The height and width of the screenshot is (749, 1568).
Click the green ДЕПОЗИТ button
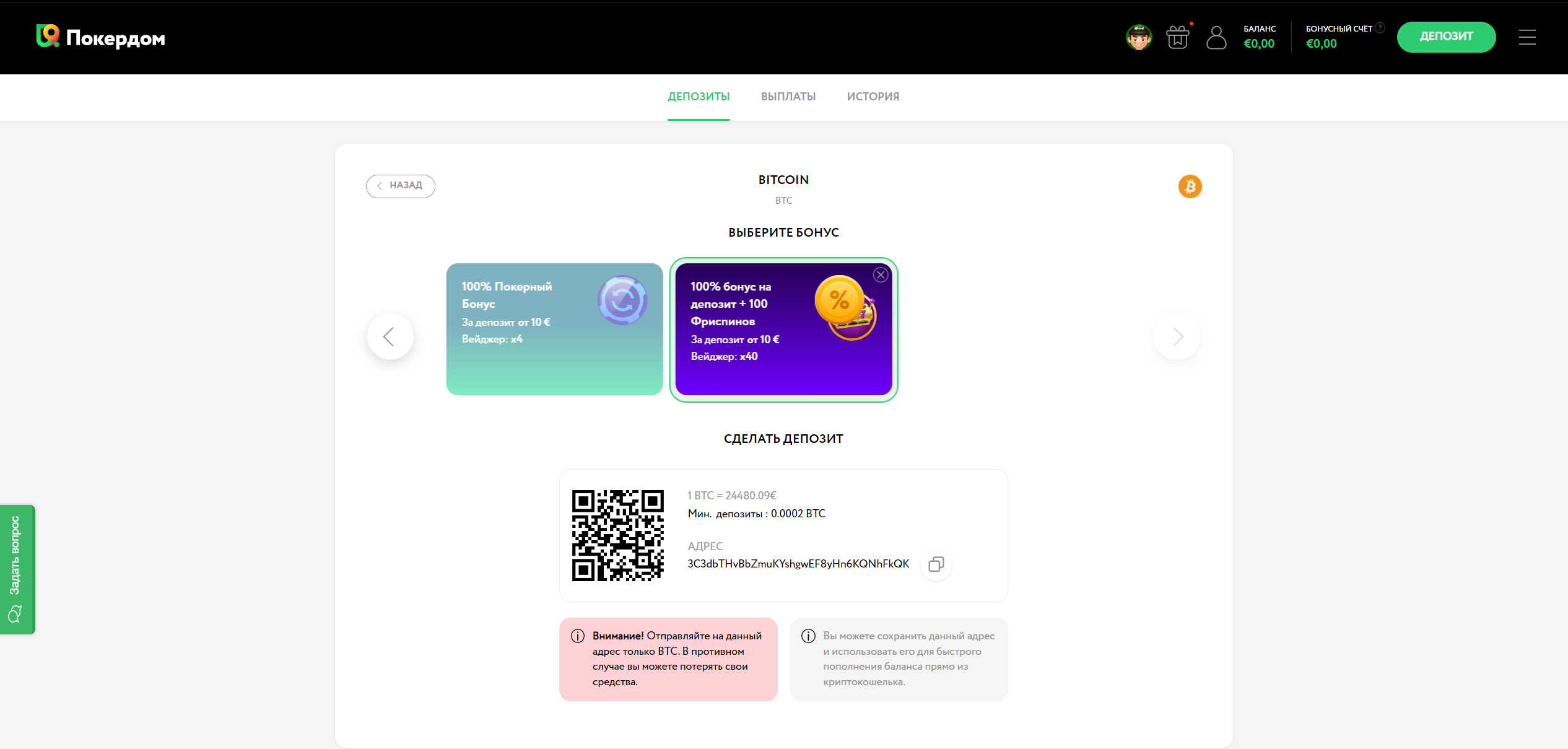pyautogui.click(x=1446, y=37)
